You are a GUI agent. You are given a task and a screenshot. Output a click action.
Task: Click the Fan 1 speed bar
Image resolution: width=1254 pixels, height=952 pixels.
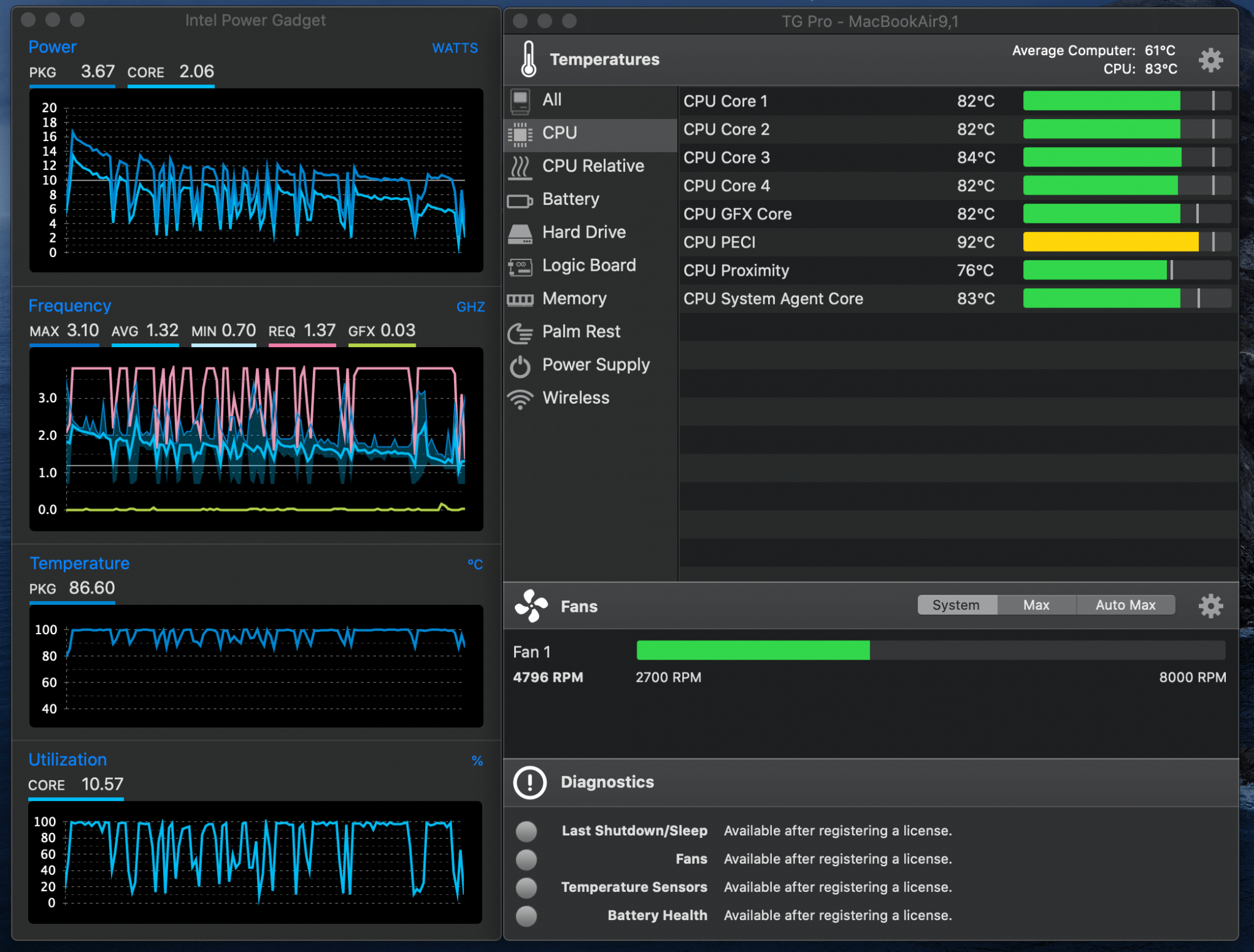point(930,651)
